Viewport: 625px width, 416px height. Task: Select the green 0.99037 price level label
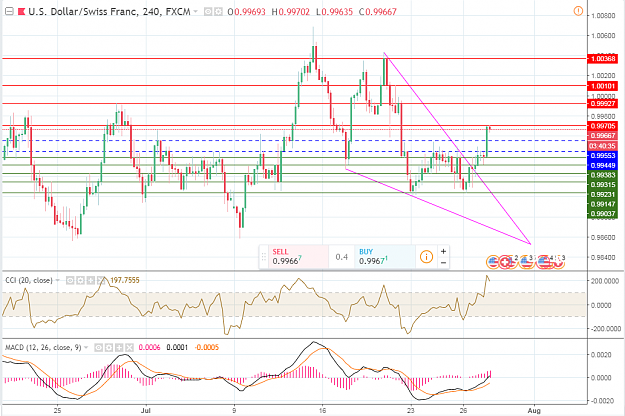pos(603,214)
